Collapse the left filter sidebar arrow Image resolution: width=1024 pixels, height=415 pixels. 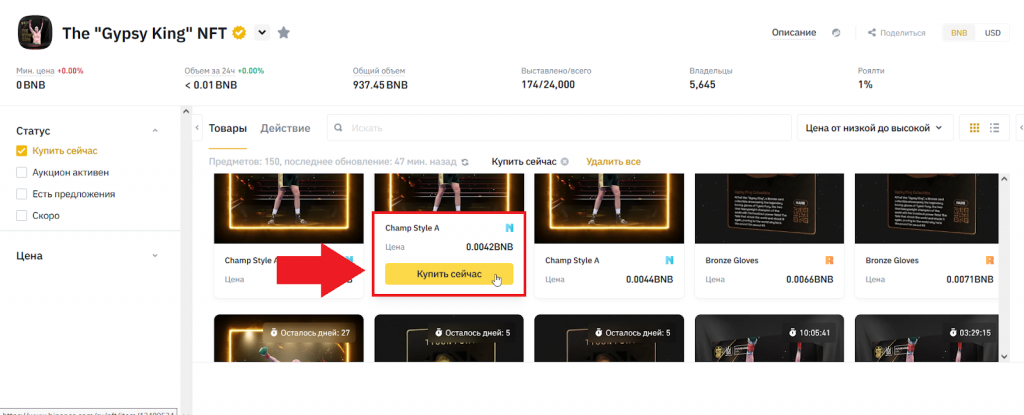tap(197, 128)
